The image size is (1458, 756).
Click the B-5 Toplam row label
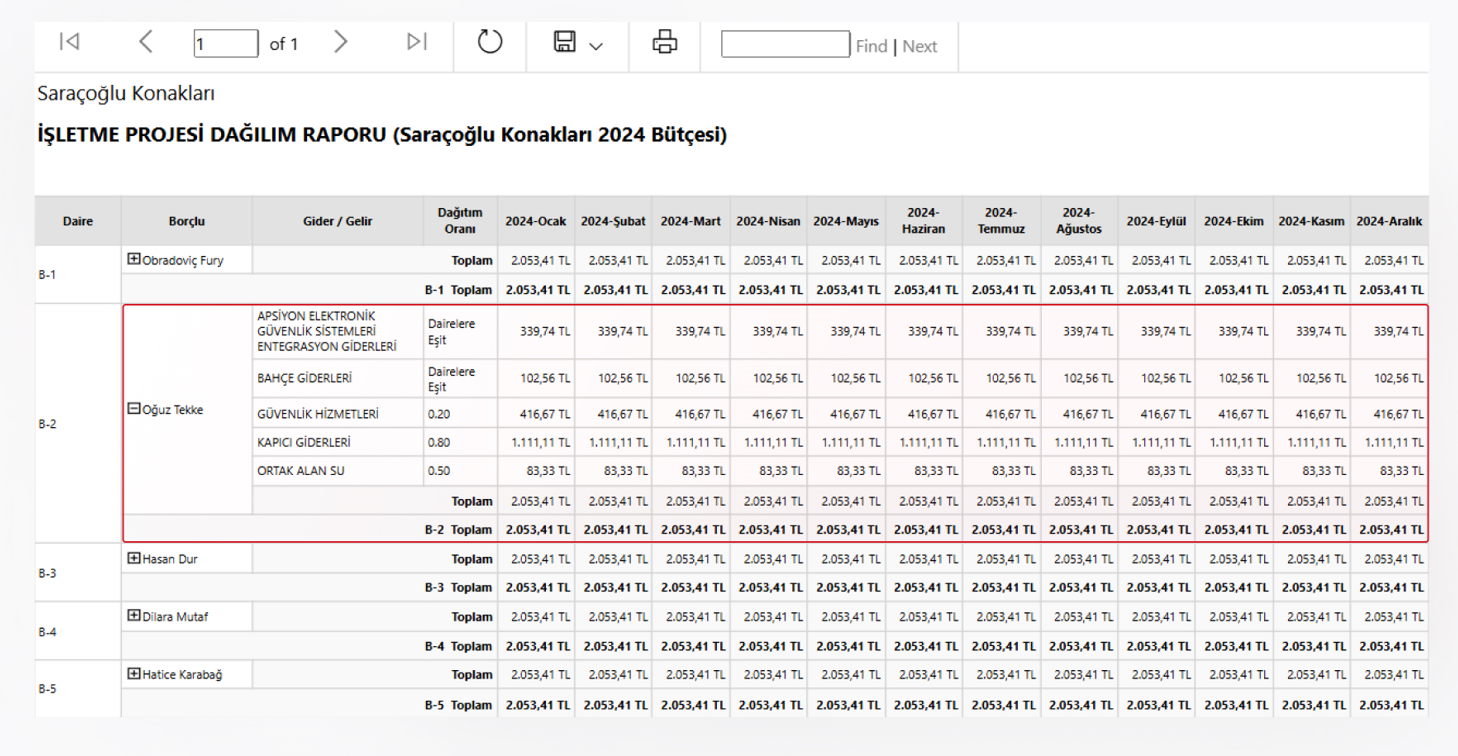(459, 705)
